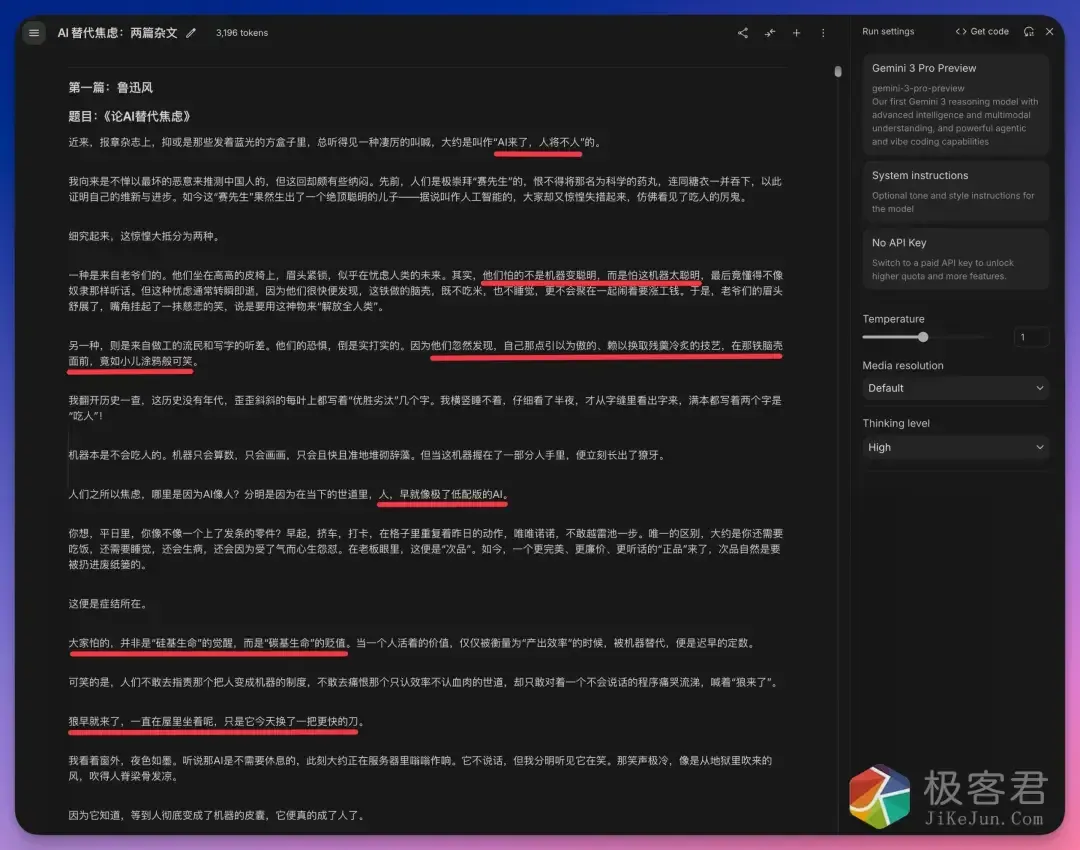Open compare mode with the arrows icon
Screen dimensions: 1080x850
point(769,32)
